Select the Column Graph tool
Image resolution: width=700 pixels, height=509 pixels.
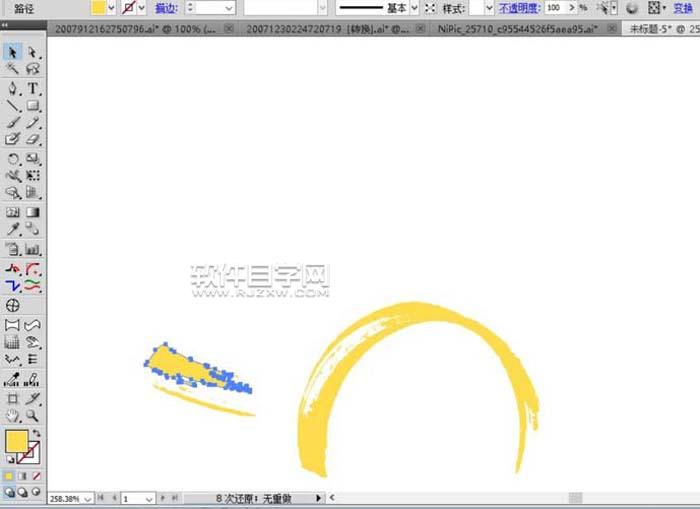coord(32,249)
